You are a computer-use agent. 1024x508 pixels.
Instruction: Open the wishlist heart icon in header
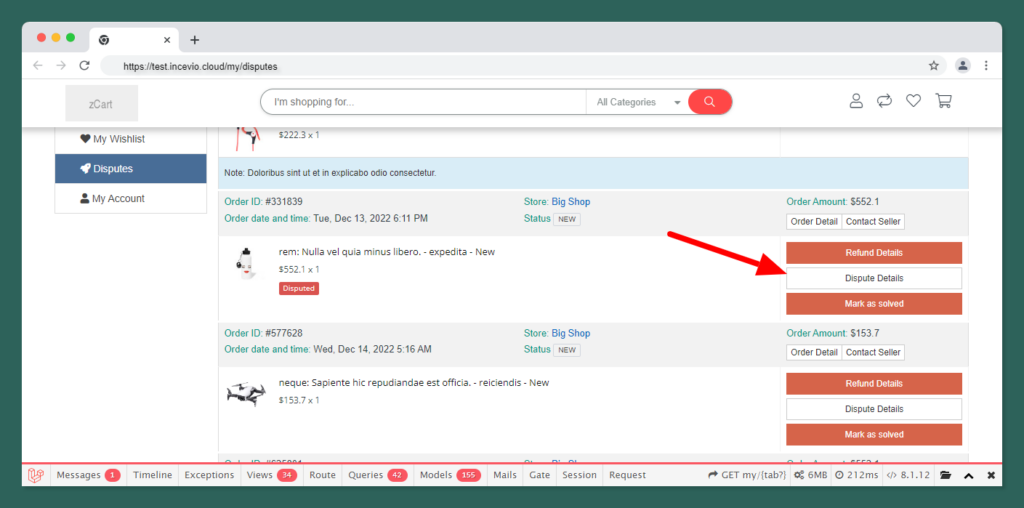pyautogui.click(x=913, y=101)
